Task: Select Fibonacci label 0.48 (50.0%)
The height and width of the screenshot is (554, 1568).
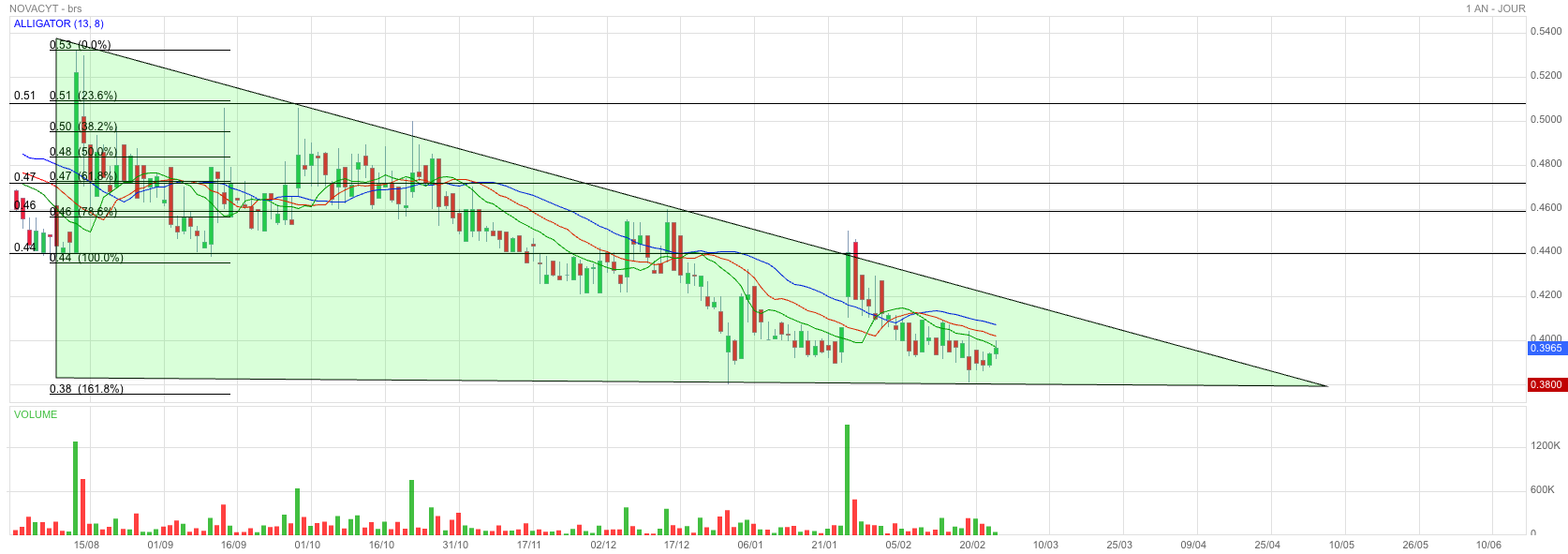Action: pyautogui.click(x=83, y=151)
